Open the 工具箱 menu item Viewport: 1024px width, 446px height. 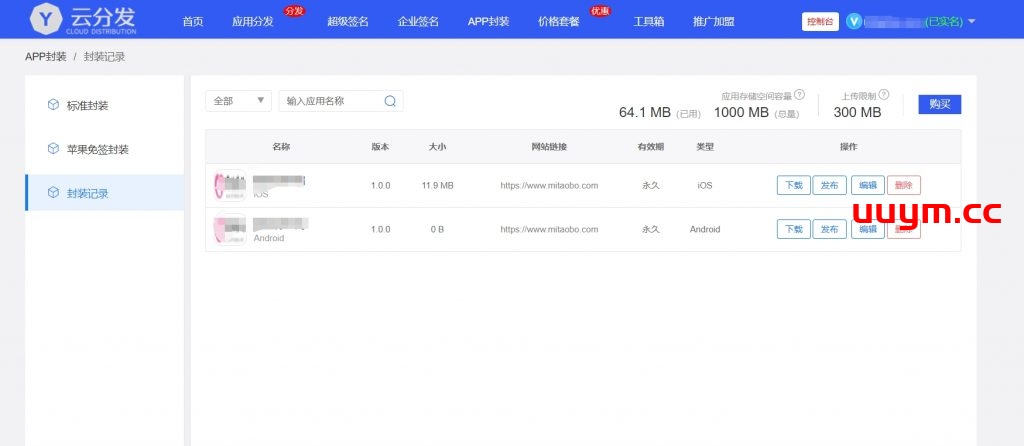click(649, 21)
